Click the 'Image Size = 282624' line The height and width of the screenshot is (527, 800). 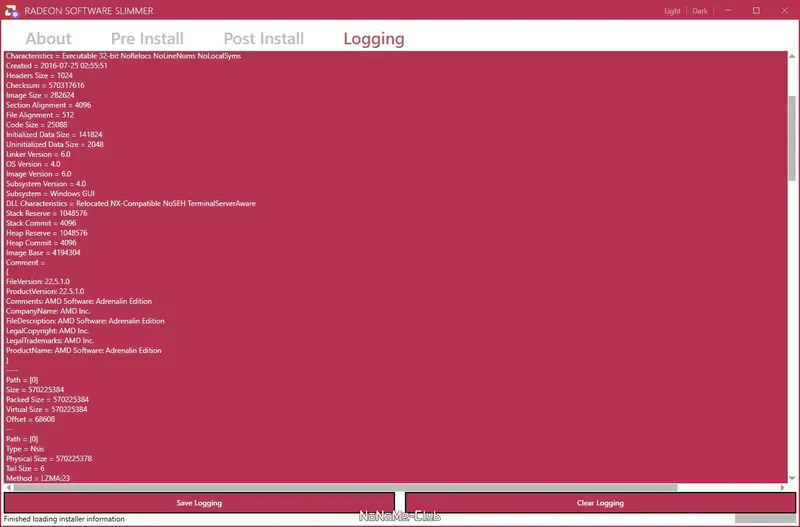[40, 95]
